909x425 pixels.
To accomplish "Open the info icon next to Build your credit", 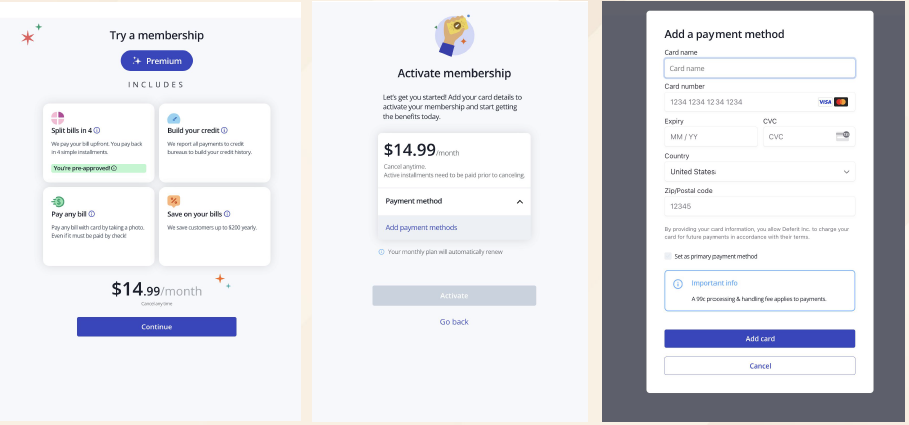I will point(224,130).
